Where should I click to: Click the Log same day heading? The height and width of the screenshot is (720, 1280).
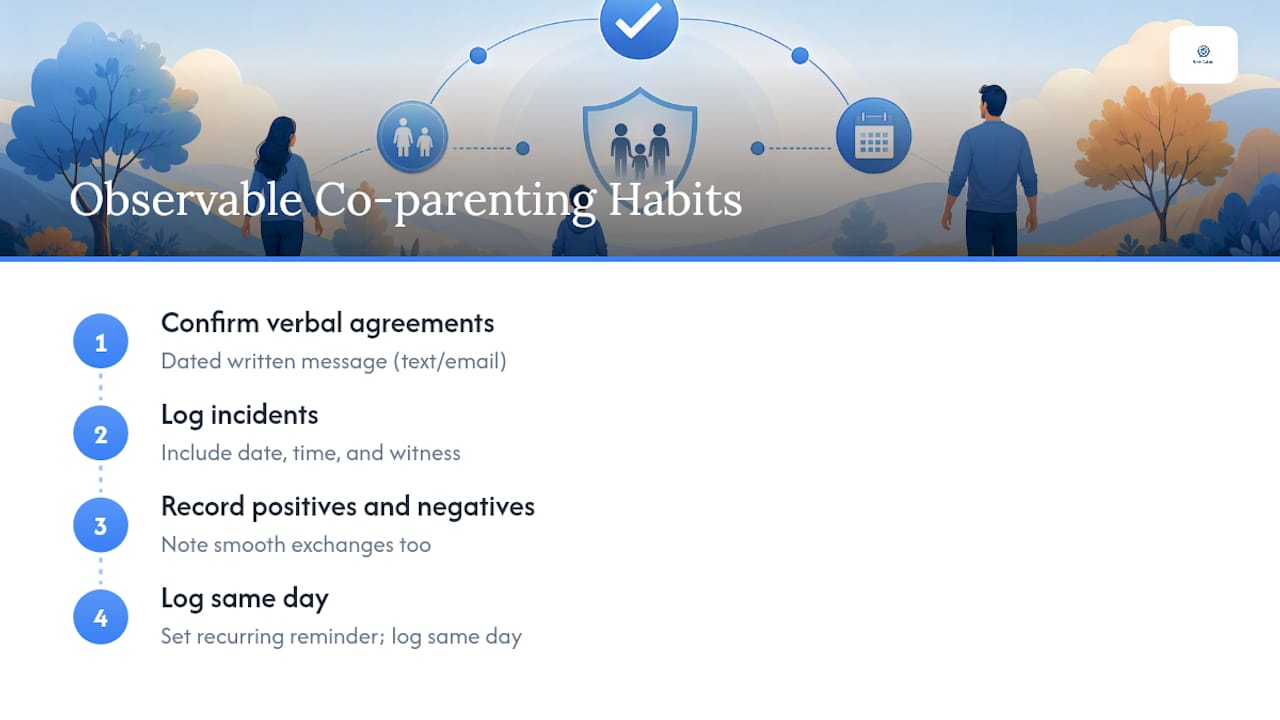pos(245,599)
